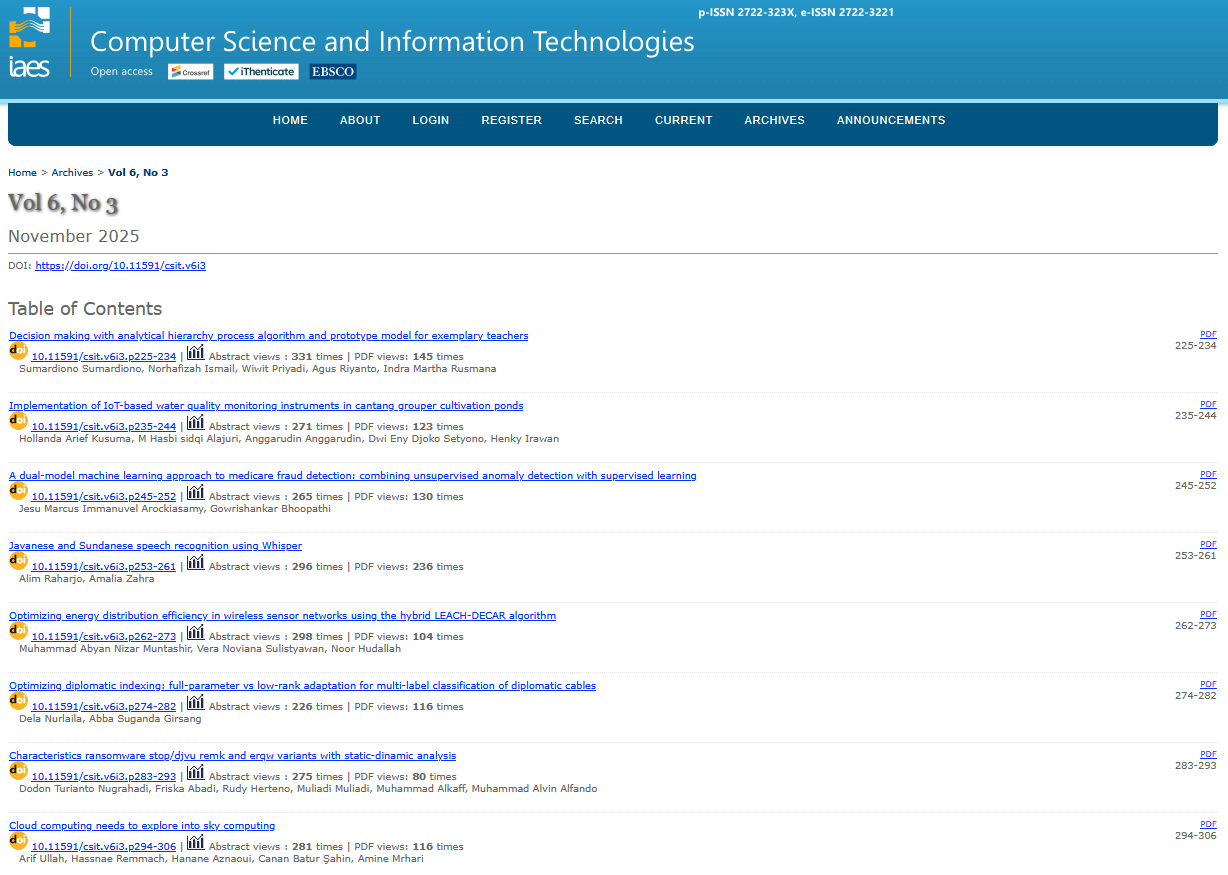Screen dimensions: 1228x875
Task: Open the issue DOI link csit.v6i3
Action: coord(120,266)
